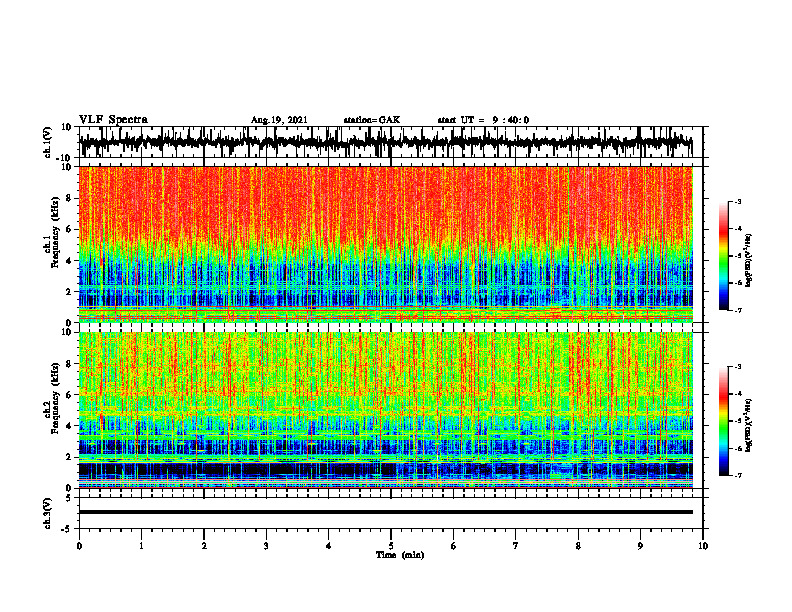Click the "station=GAK" header label
This screenshot has width=792, height=612.
click(x=372, y=120)
